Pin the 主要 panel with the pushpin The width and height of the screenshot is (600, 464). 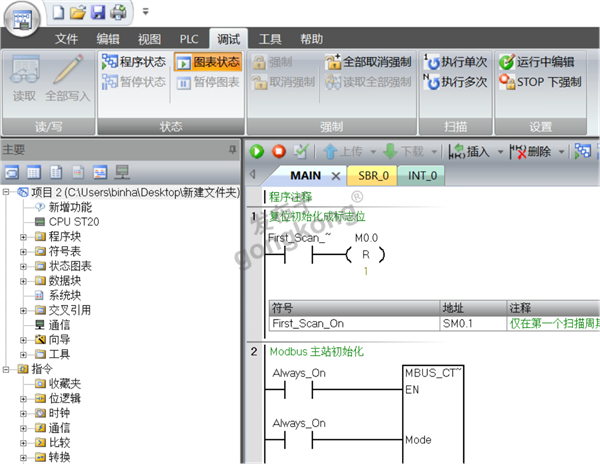232,150
